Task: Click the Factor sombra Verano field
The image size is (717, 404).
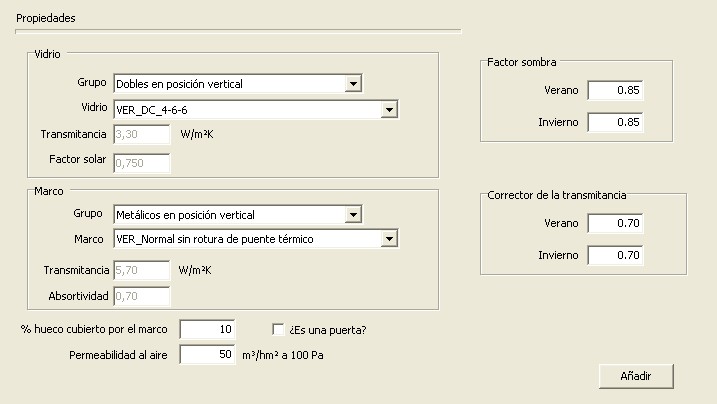Action: pyautogui.click(x=614, y=91)
